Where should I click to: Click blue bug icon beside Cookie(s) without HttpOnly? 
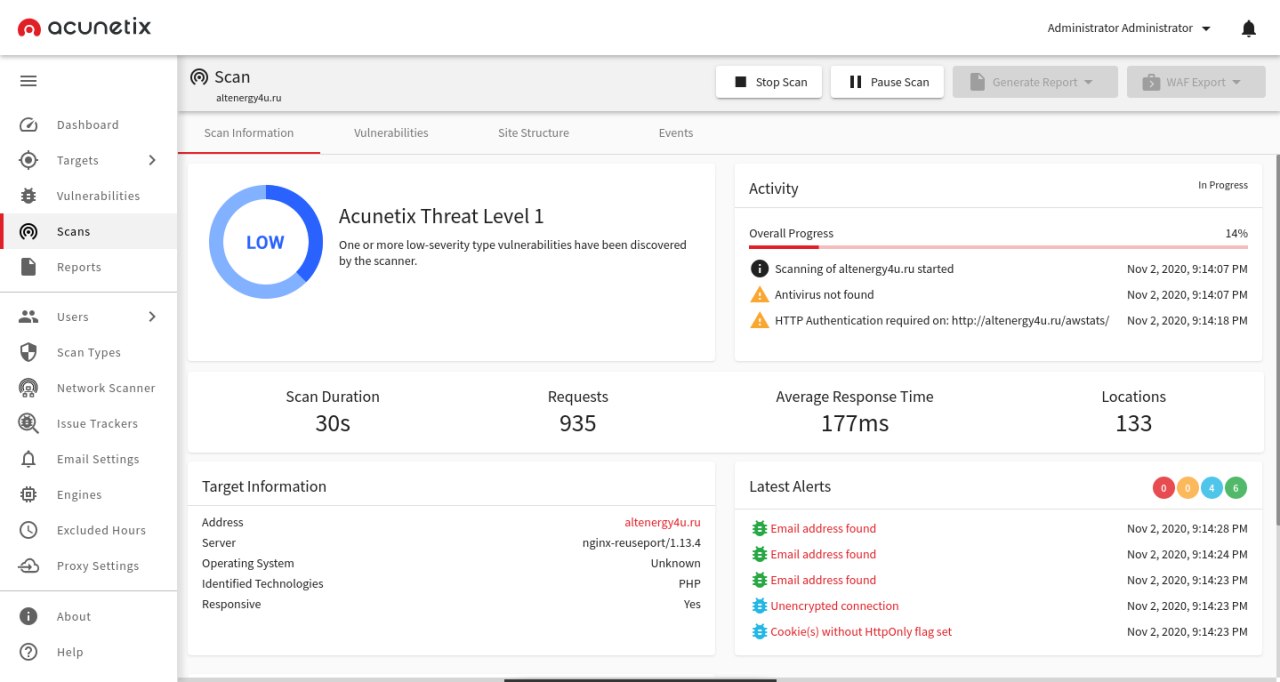click(759, 632)
